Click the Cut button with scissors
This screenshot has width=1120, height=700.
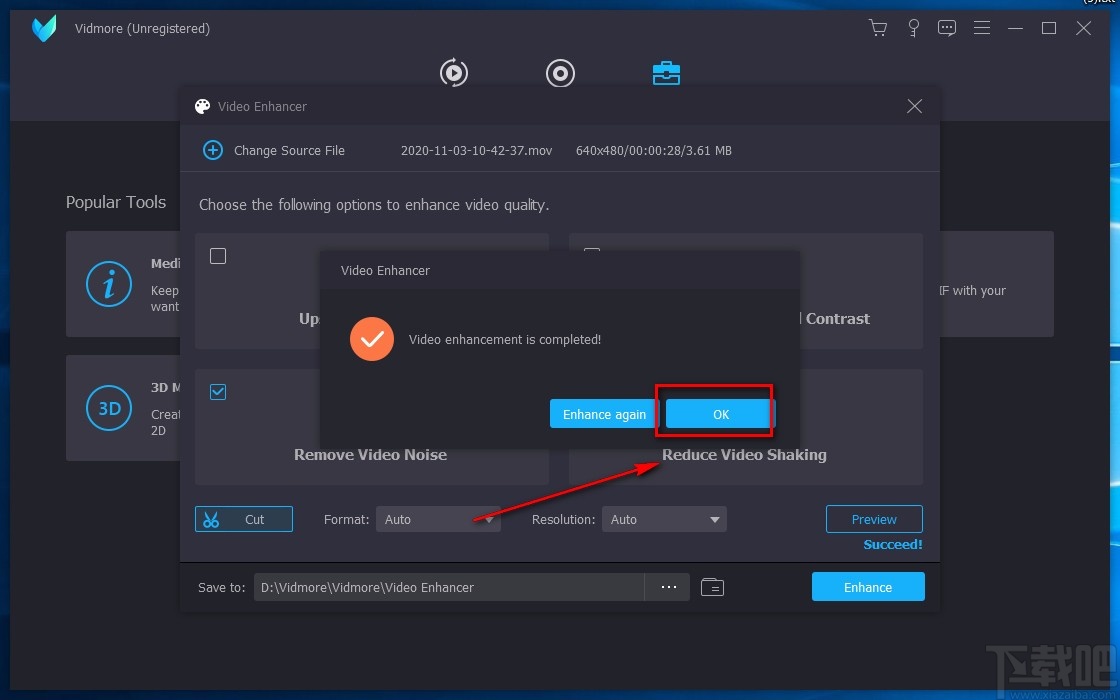pyautogui.click(x=244, y=519)
